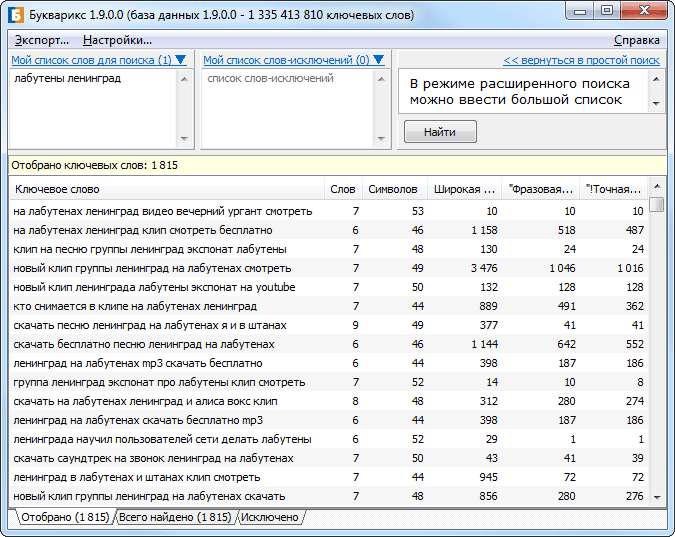This screenshot has width=675, height=537.
Task: Expand the exclusion word list dropdown triangle
Action: tap(378, 60)
